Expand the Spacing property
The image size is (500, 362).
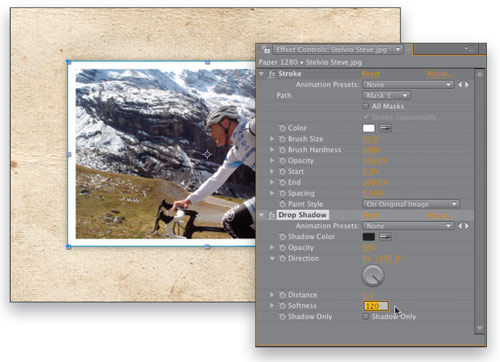coord(272,193)
